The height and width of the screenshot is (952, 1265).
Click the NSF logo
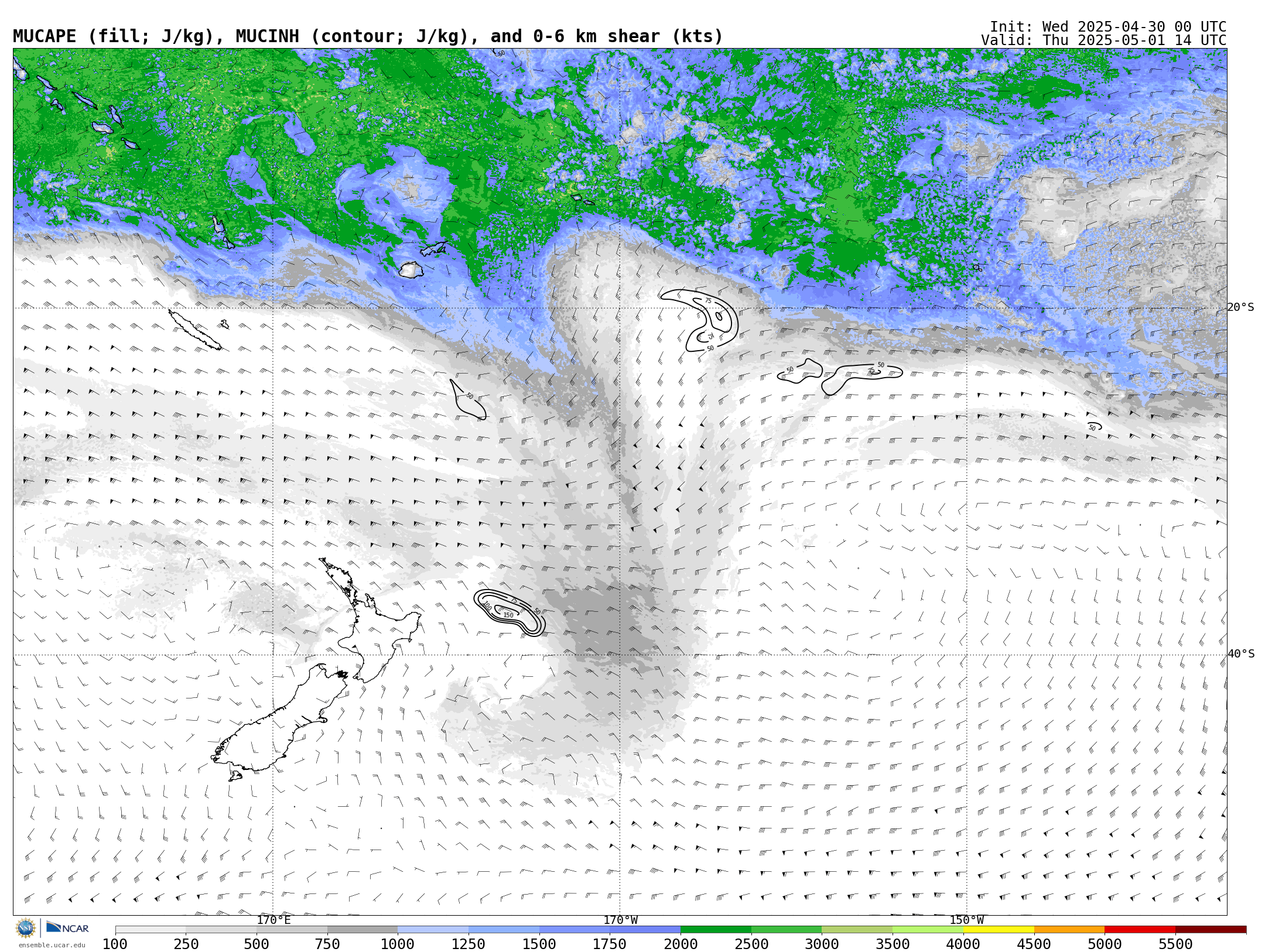[x=26, y=928]
